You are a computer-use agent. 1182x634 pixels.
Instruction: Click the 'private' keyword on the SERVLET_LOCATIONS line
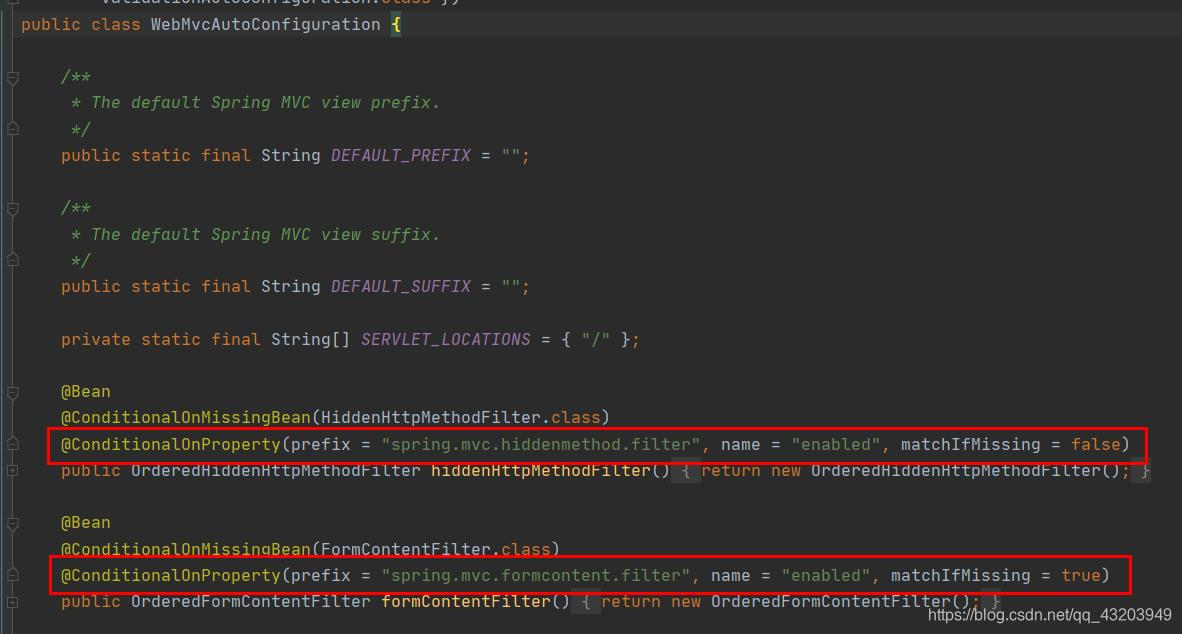[x=96, y=340]
